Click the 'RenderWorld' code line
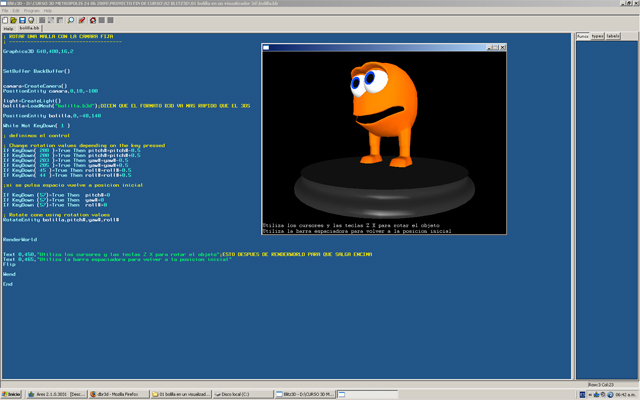The width and height of the screenshot is (640, 400). (x=20, y=240)
